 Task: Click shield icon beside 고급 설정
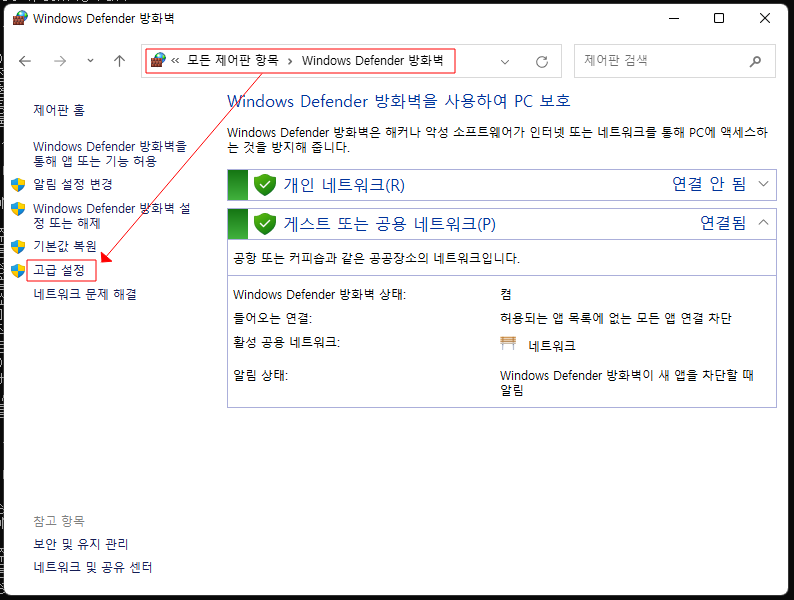pos(18,271)
